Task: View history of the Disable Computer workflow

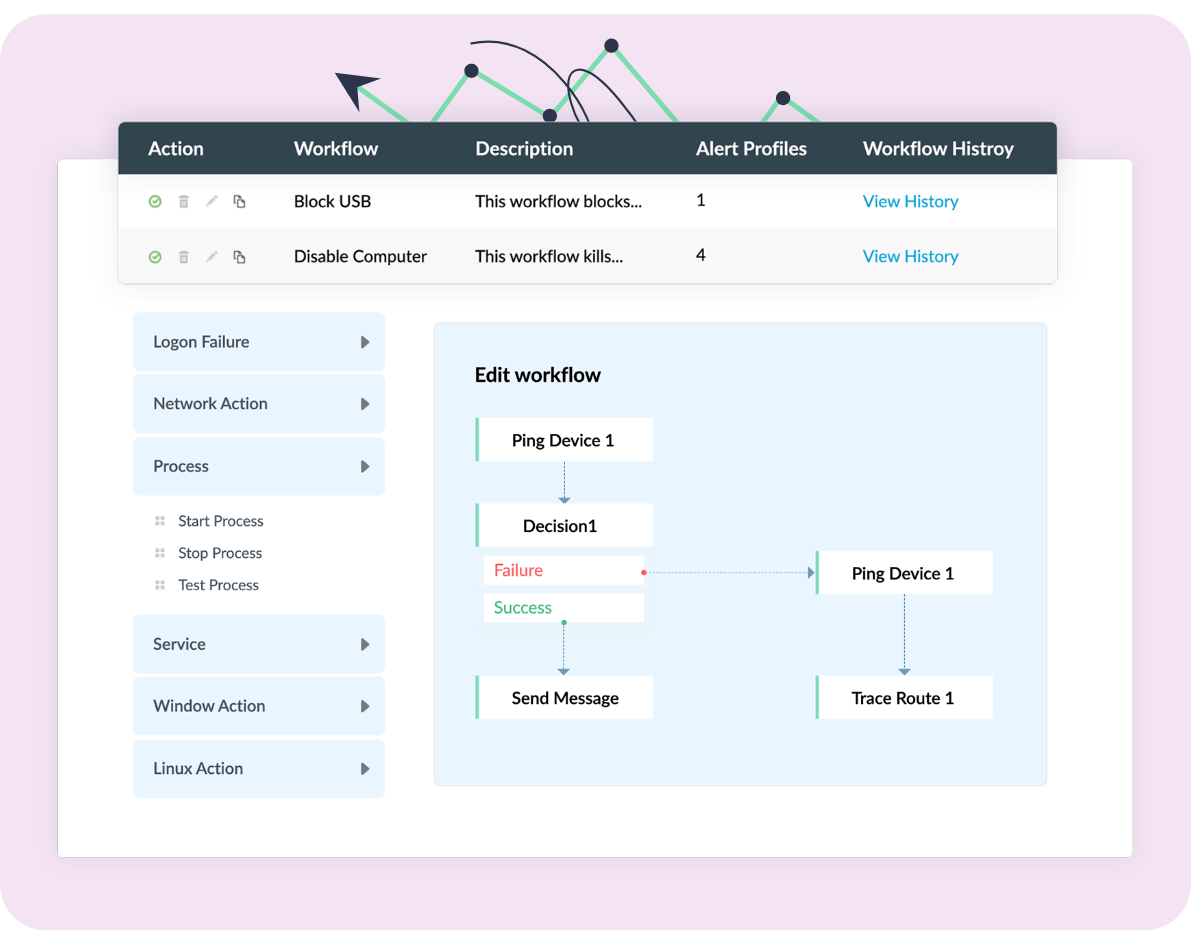Action: 910,256
